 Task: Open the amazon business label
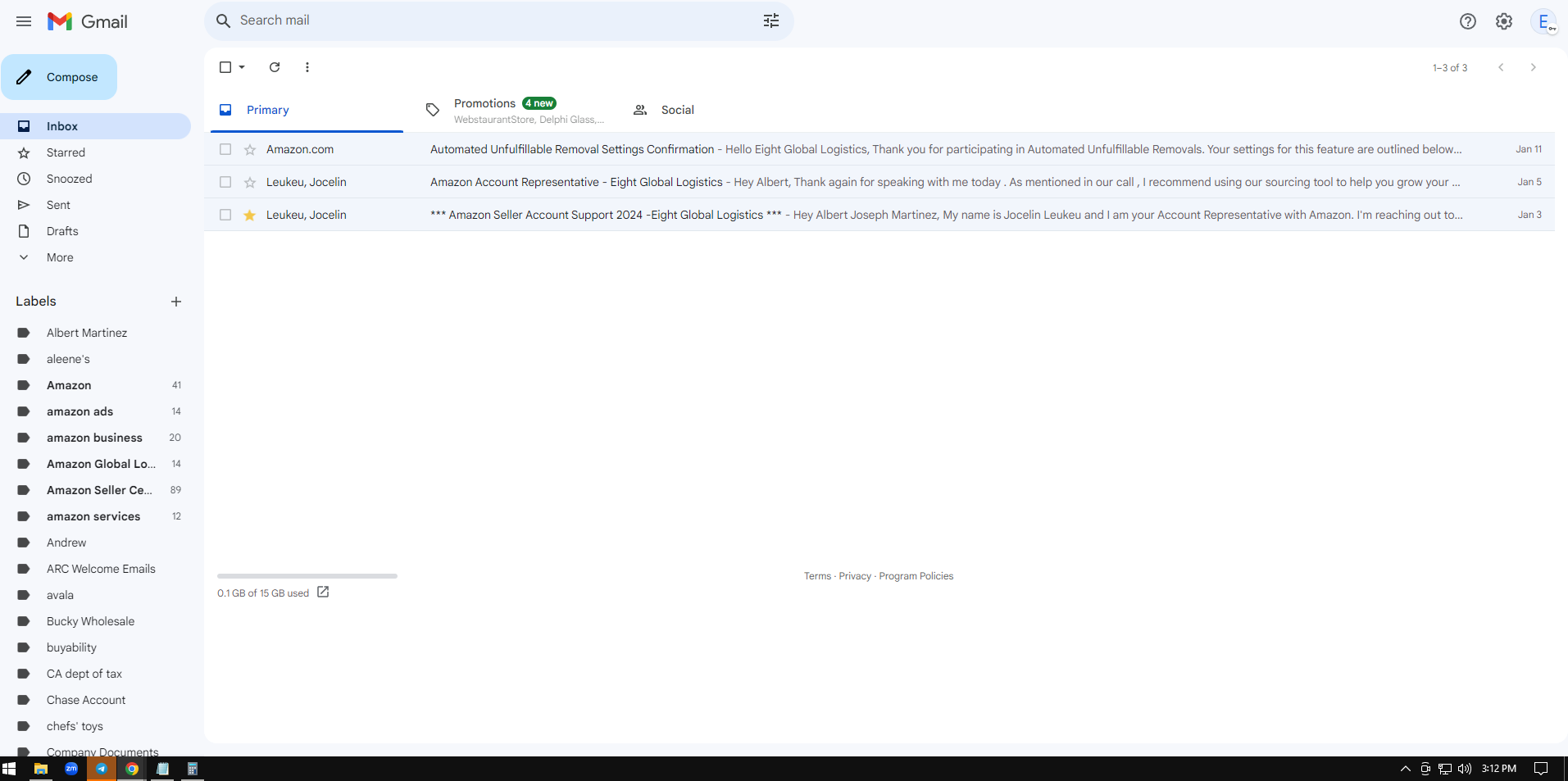95,438
